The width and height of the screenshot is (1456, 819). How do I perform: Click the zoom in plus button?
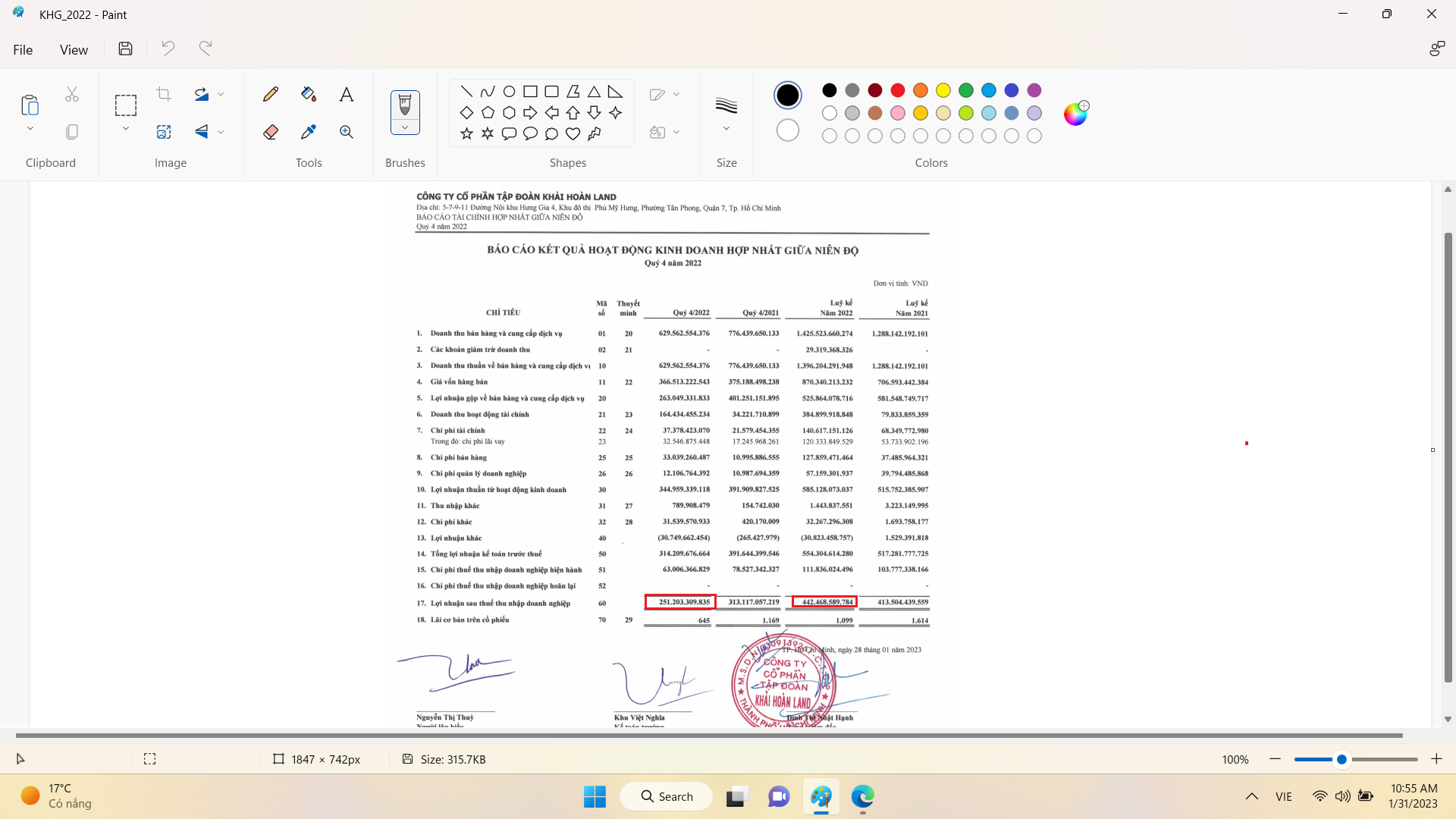click(x=1436, y=759)
